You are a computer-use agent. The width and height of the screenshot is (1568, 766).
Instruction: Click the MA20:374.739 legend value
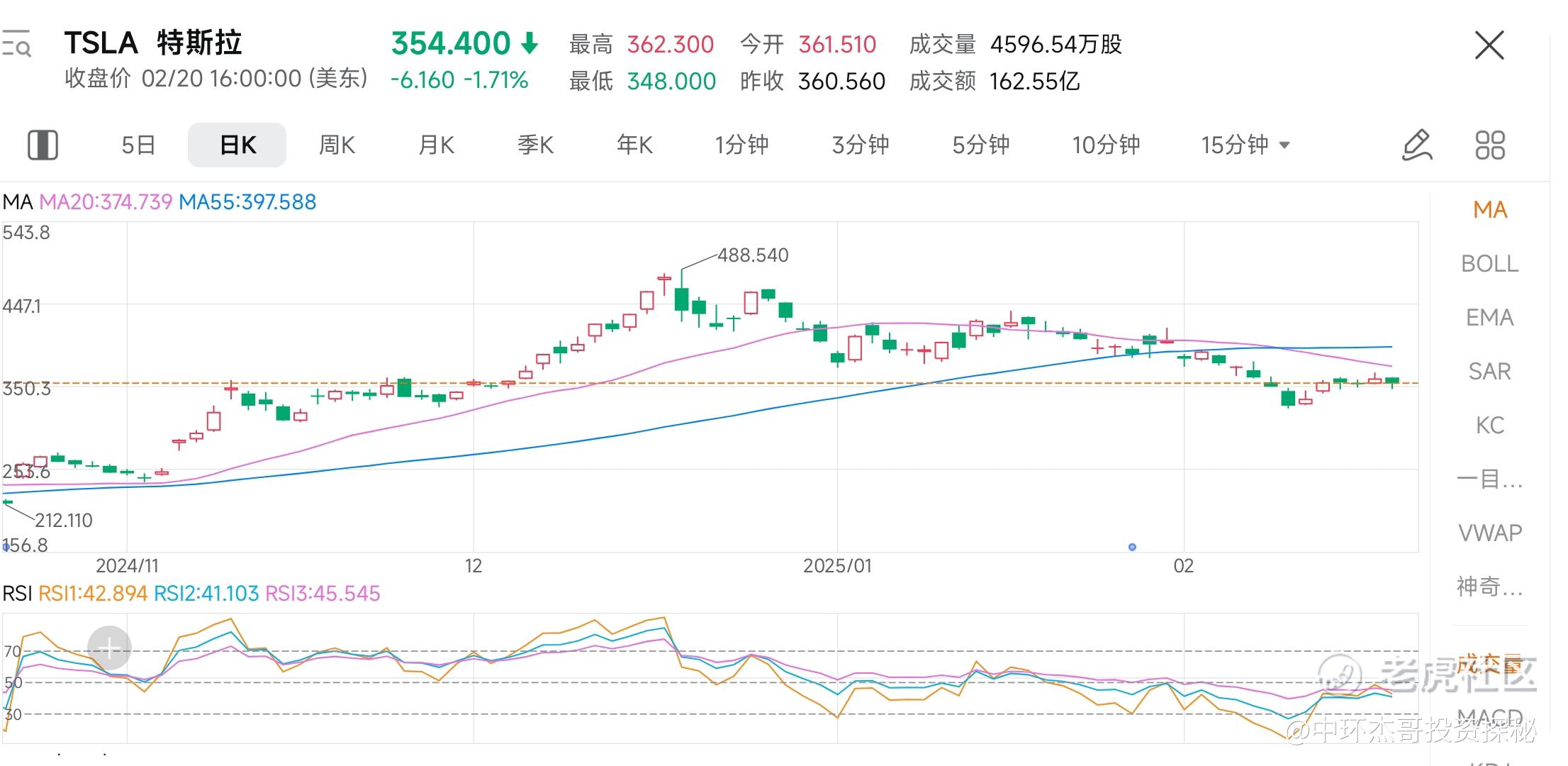[106, 202]
